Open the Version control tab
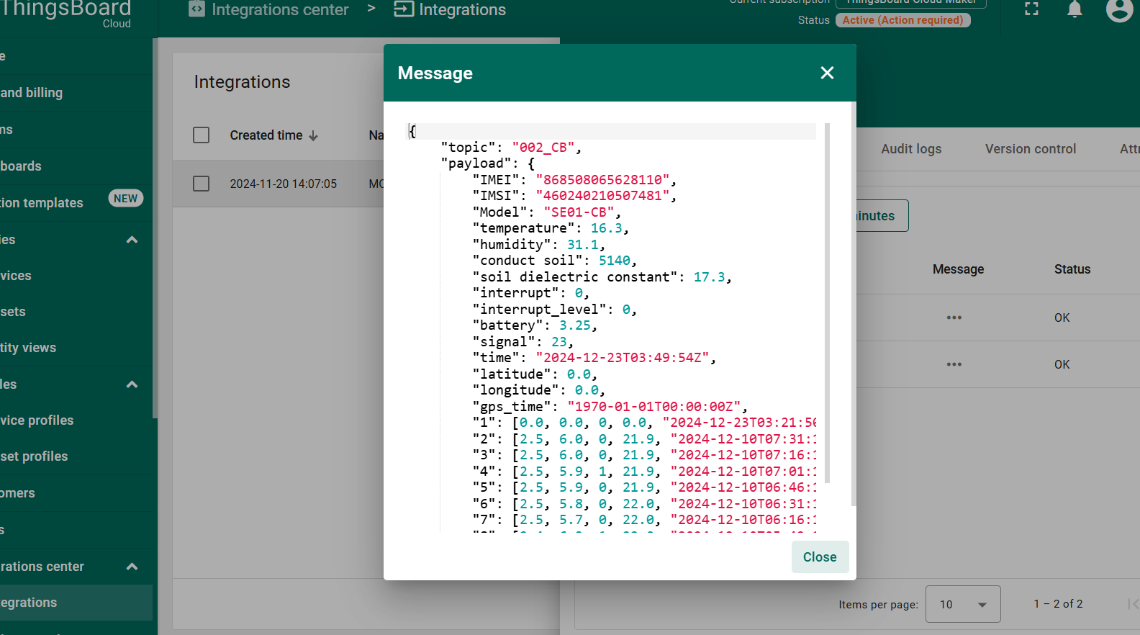 pyautogui.click(x=1030, y=149)
